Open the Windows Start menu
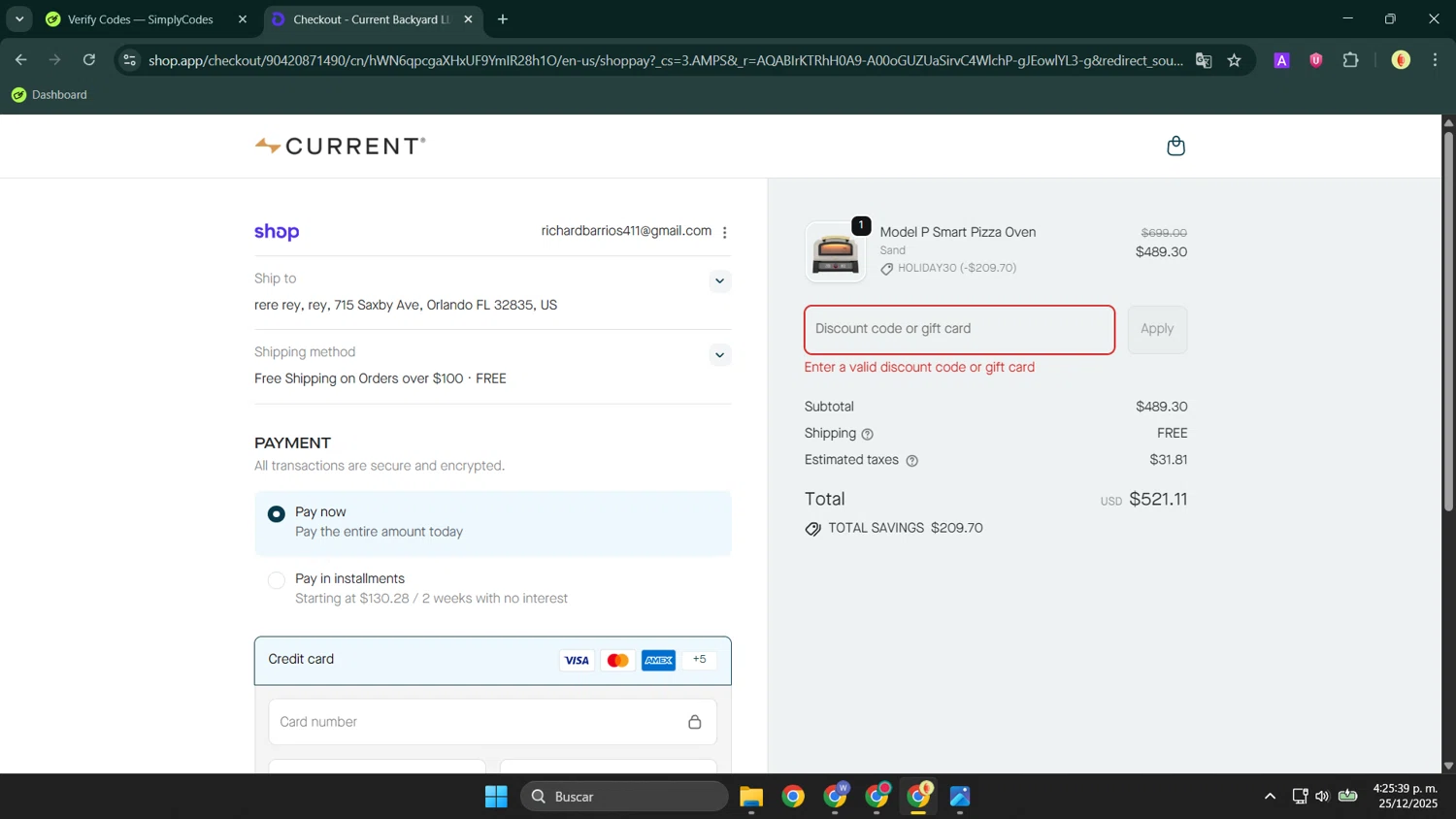The image size is (1456, 819). pyautogui.click(x=496, y=797)
